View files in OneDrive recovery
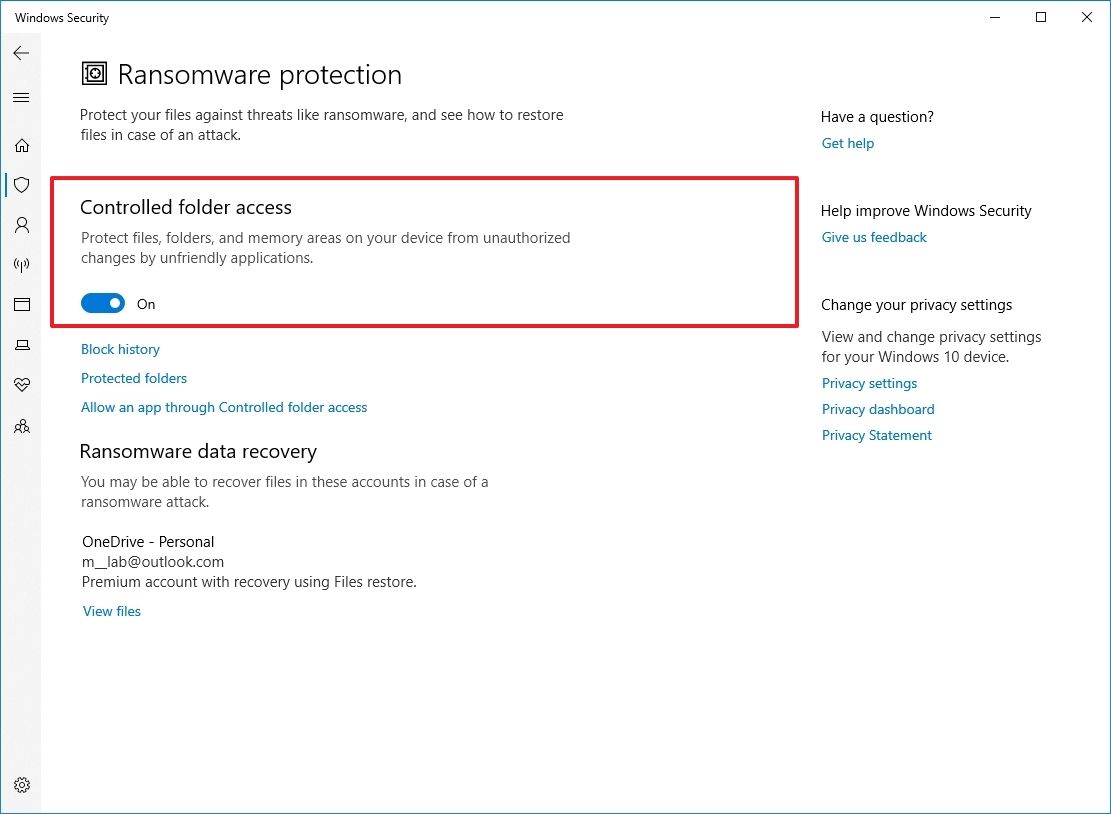The height and width of the screenshot is (814, 1111). (111, 611)
